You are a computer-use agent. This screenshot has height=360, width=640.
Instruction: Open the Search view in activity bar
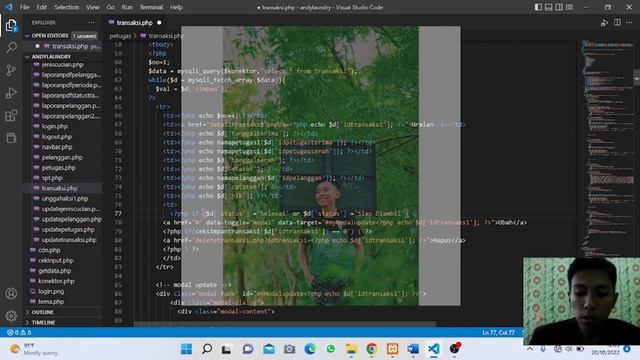(11, 48)
